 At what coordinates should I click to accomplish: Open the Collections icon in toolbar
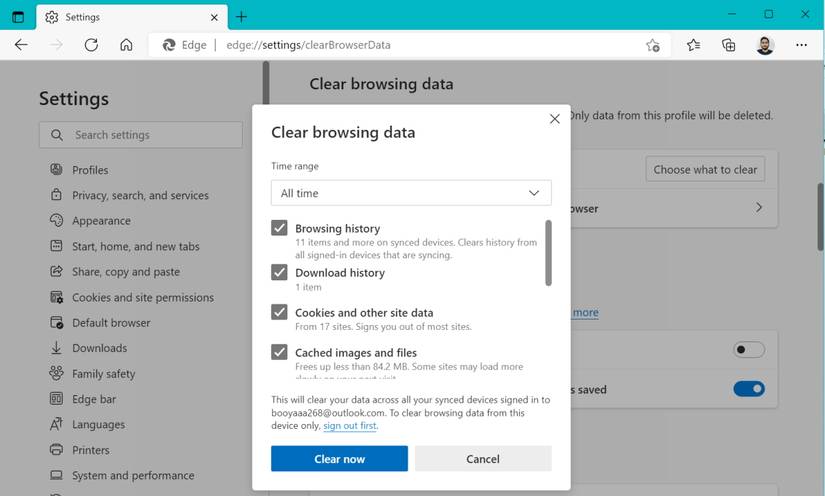click(x=729, y=45)
